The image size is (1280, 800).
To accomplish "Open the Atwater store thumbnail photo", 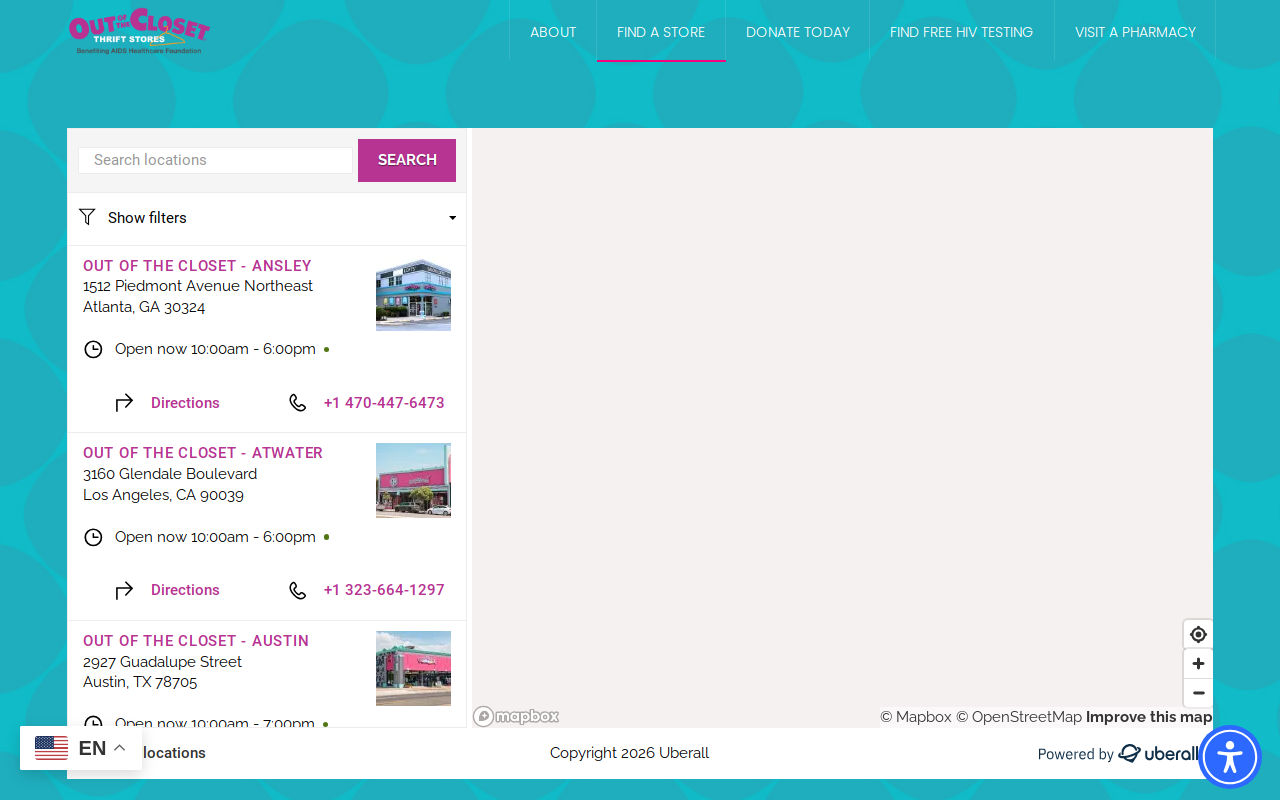I will (x=413, y=480).
